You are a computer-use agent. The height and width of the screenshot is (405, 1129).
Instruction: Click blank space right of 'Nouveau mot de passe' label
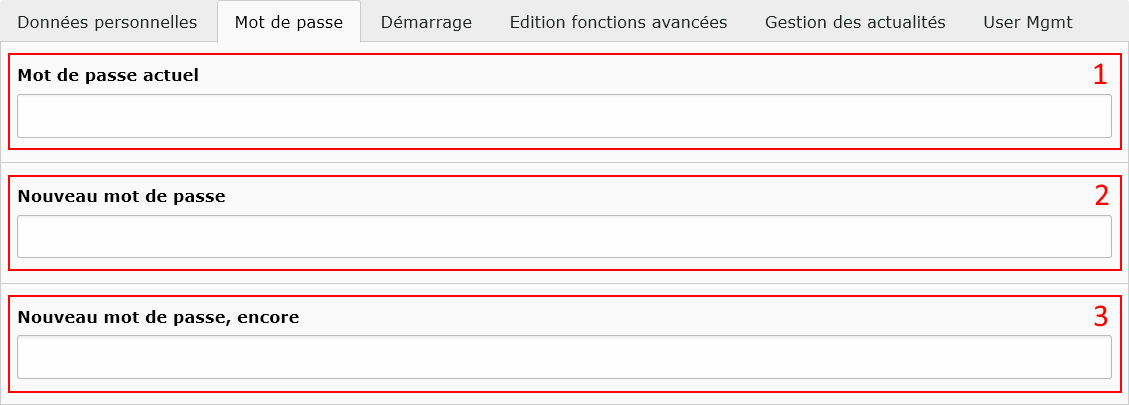pyautogui.click(x=600, y=196)
